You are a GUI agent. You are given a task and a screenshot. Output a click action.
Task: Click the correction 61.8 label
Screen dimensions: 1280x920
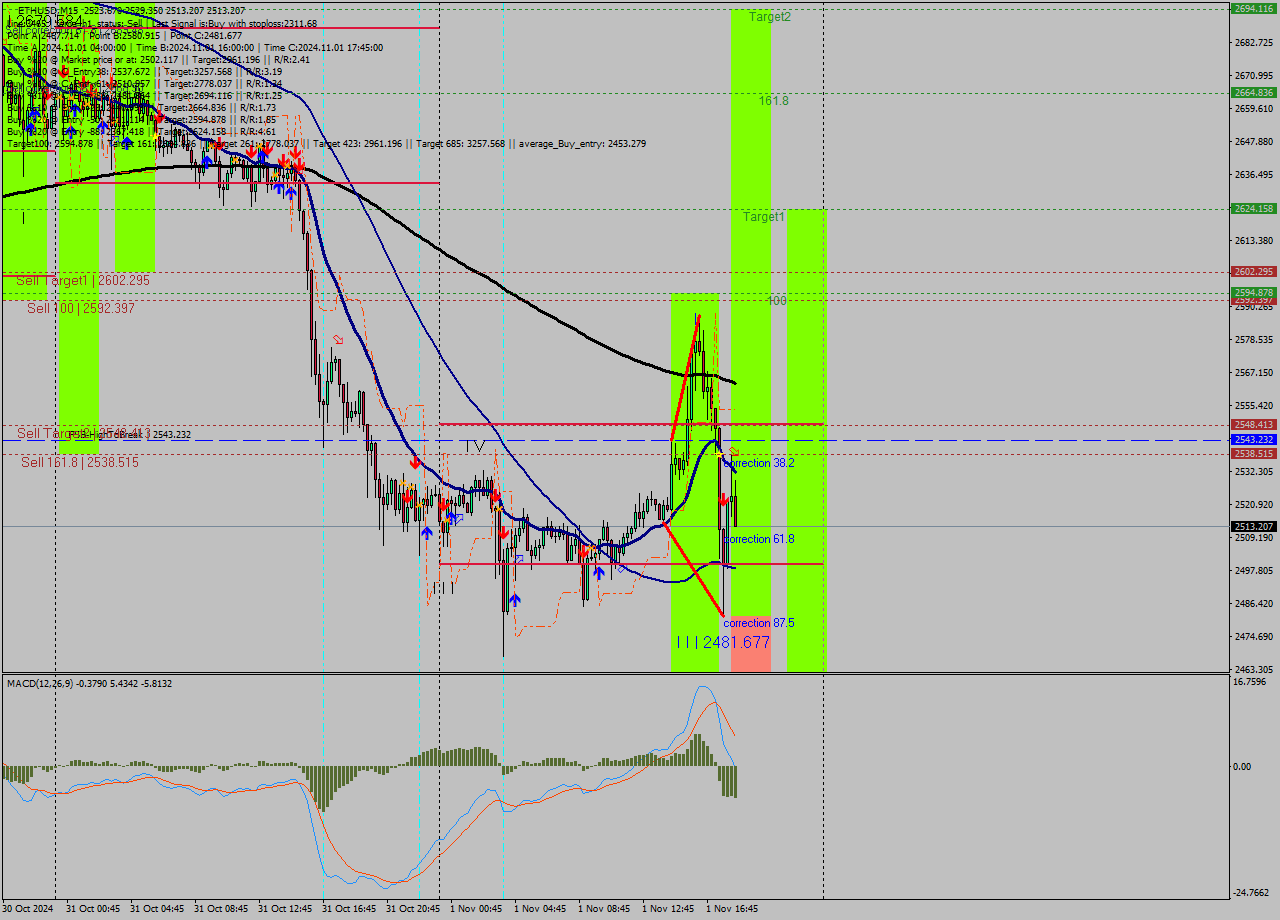(759, 539)
